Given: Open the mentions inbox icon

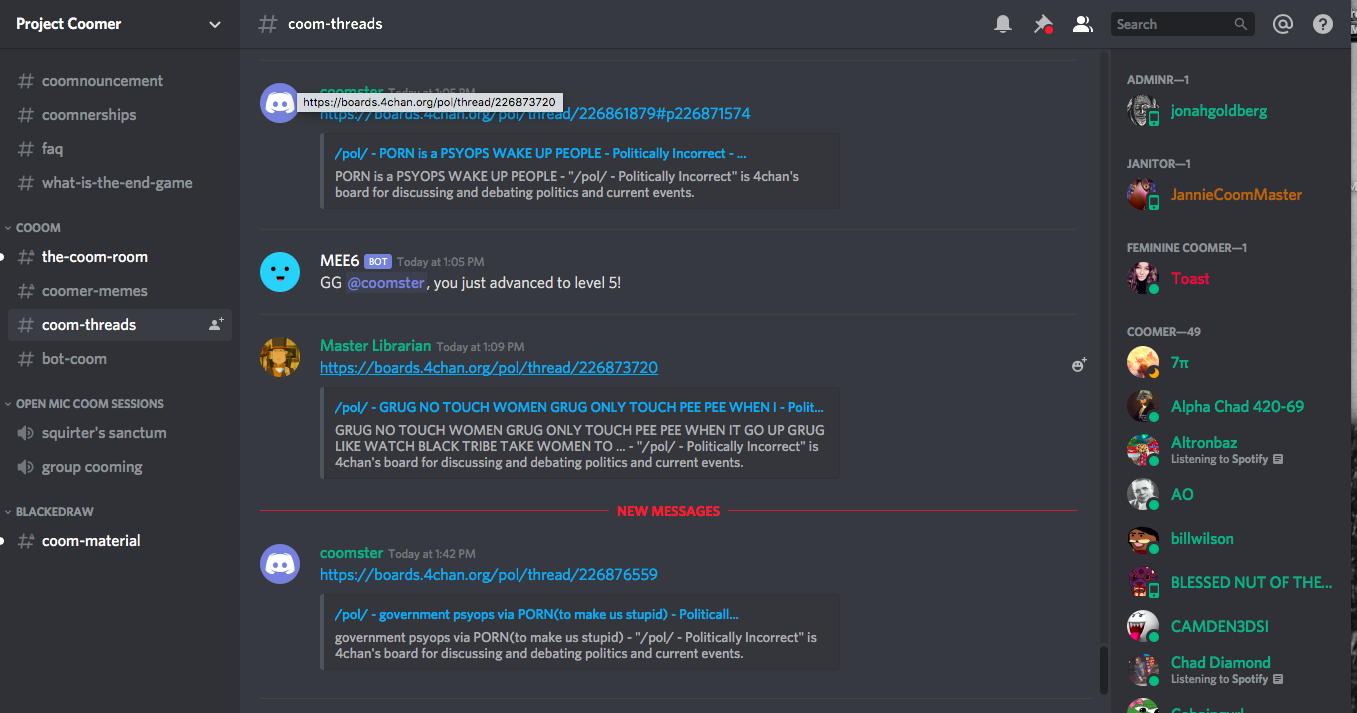Looking at the screenshot, I should pyautogui.click(x=1283, y=24).
